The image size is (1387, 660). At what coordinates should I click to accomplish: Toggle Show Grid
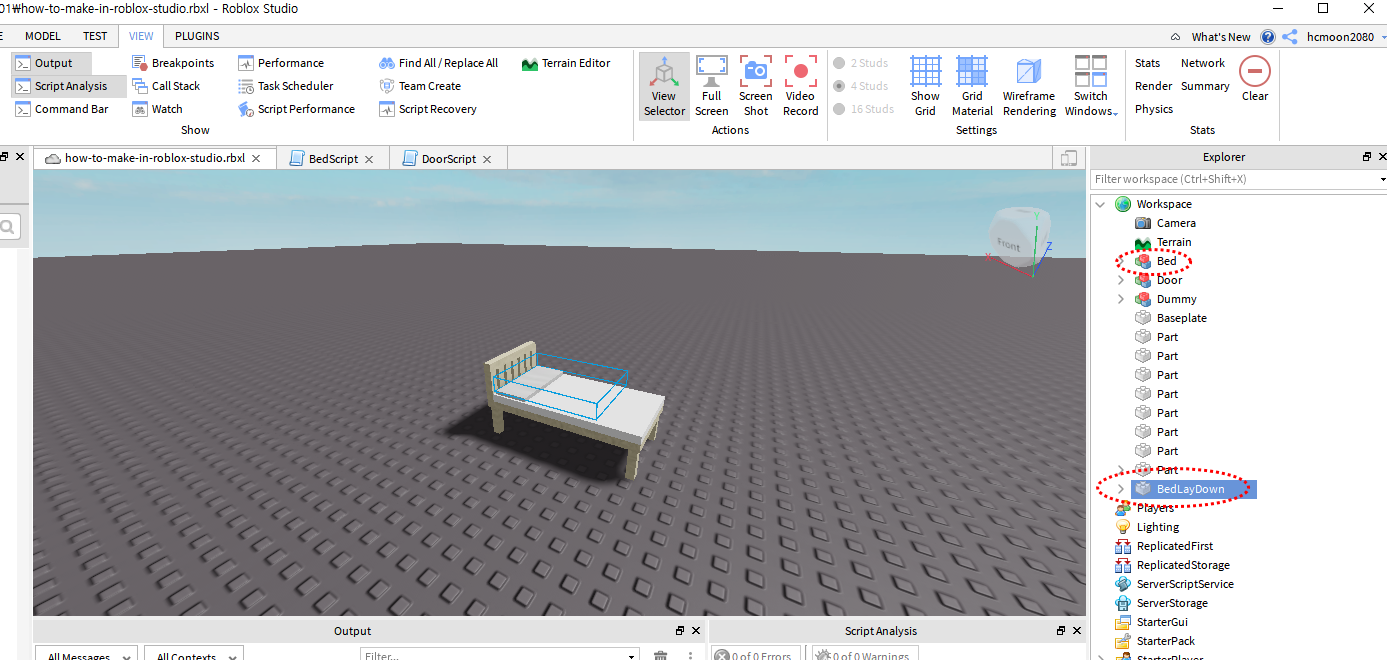pyautogui.click(x=925, y=86)
